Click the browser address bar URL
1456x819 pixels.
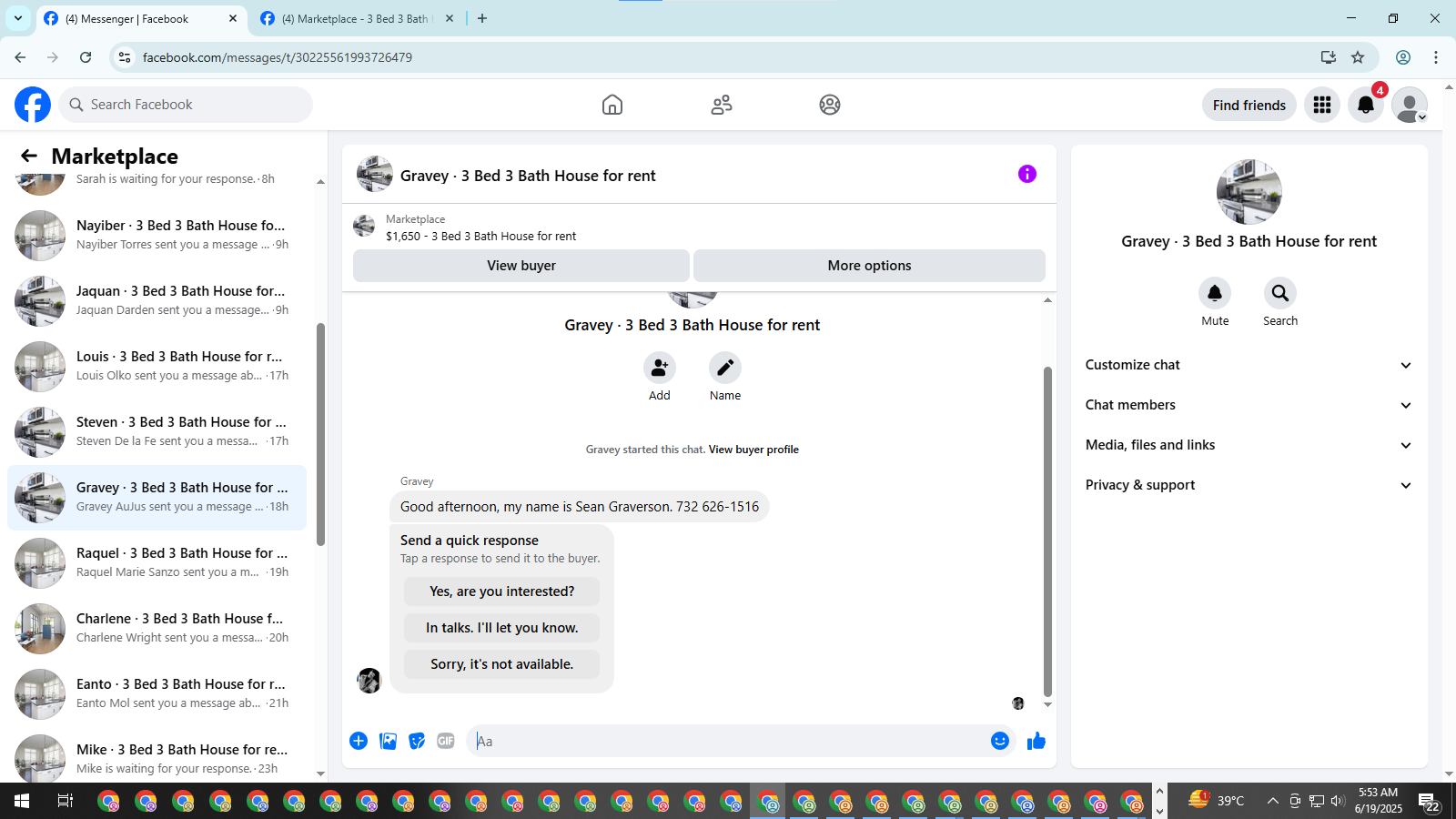(x=277, y=57)
